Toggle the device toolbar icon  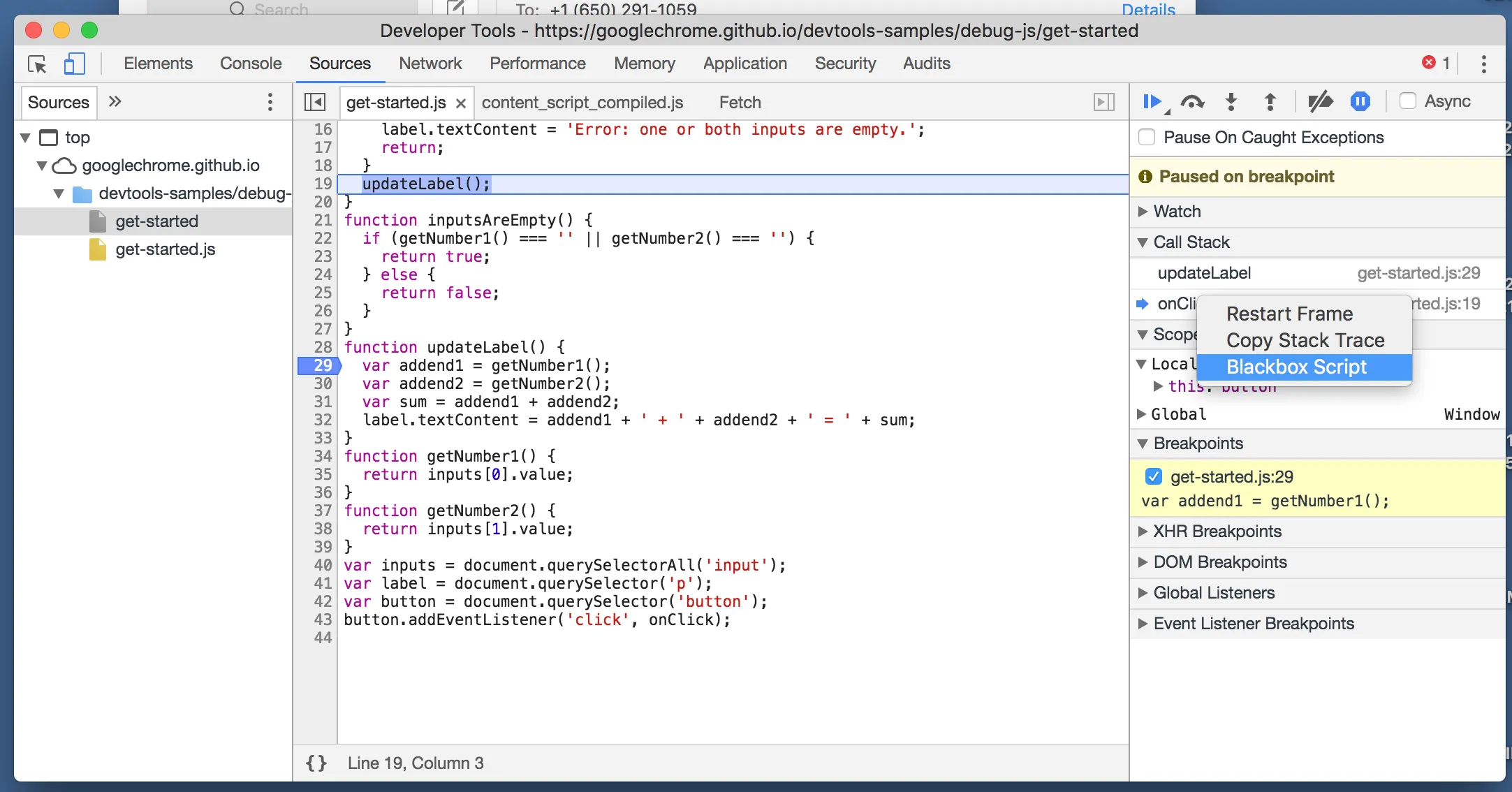74,64
